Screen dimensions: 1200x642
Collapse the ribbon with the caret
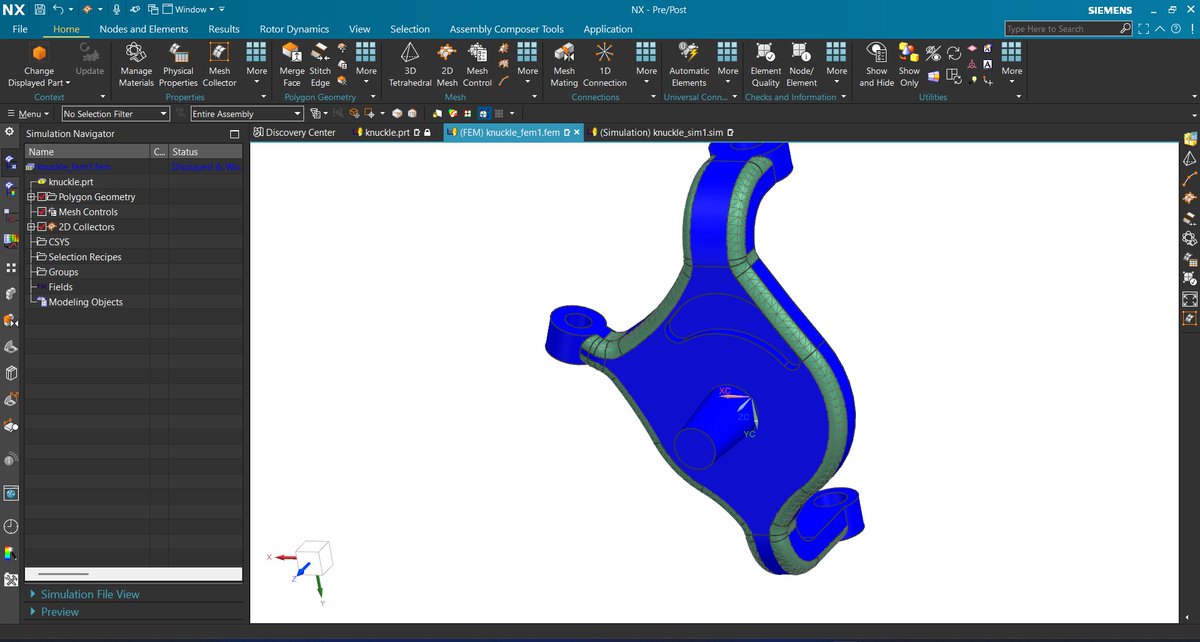[1160, 29]
